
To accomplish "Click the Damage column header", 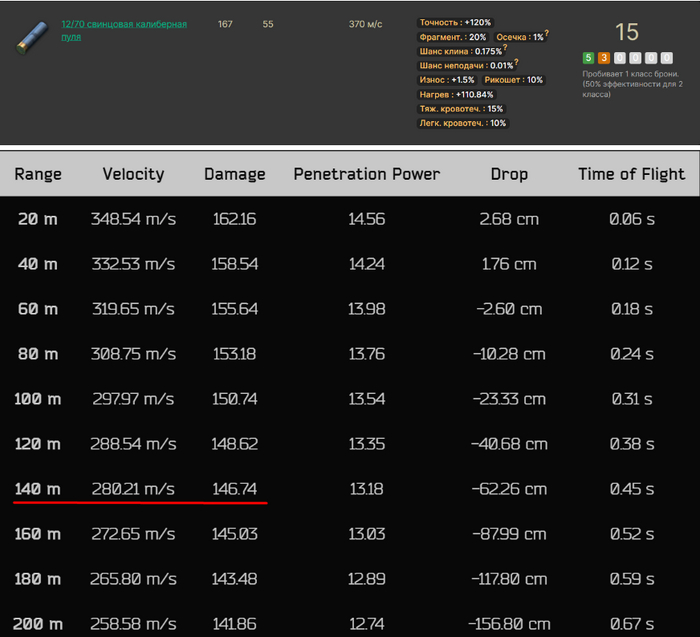I will 235,174.
